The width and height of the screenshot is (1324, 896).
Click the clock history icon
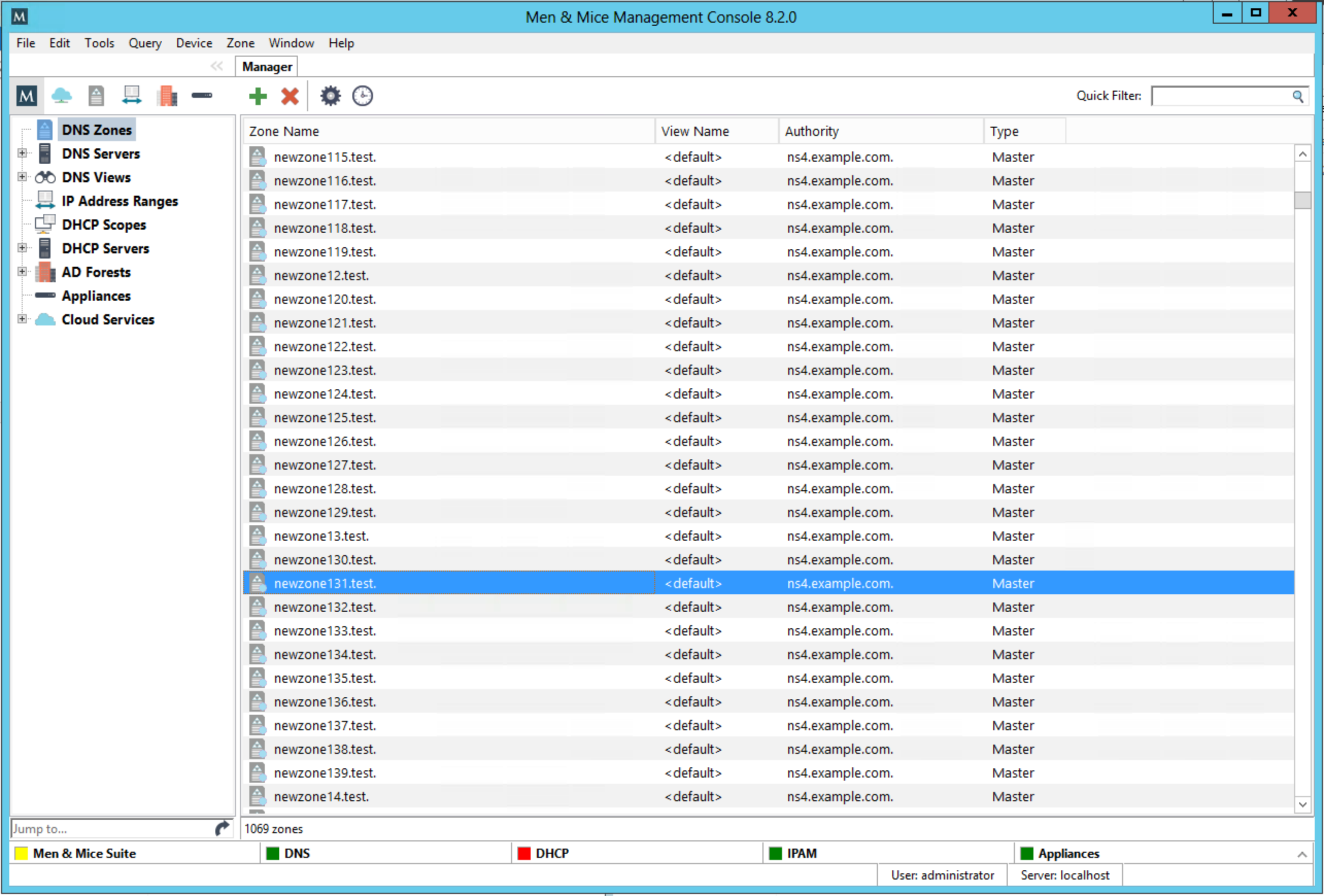pos(362,96)
